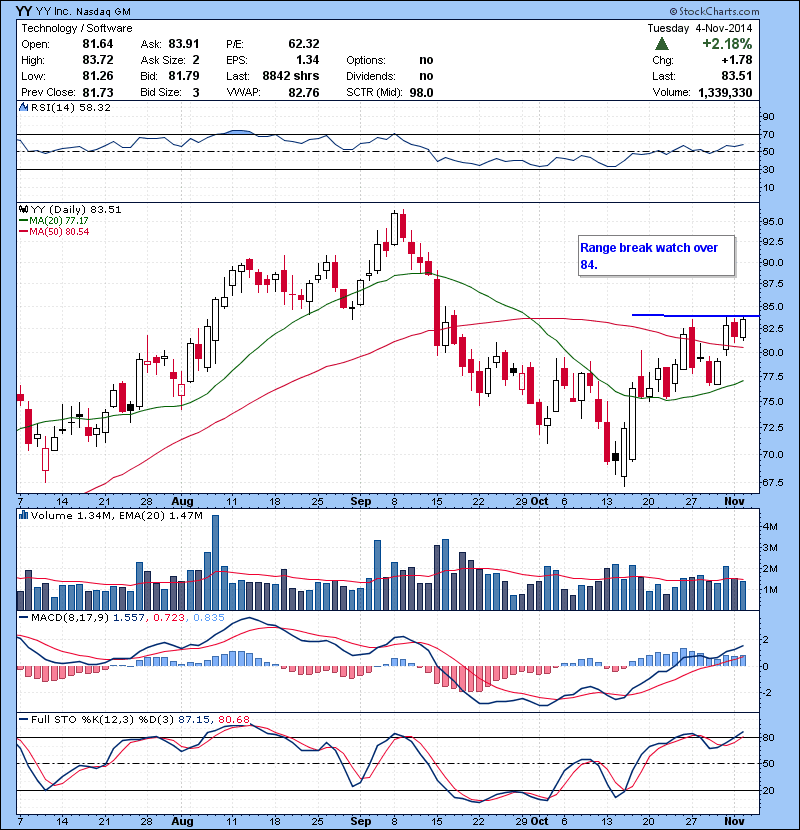Viewport: 800px width, 830px height.
Task: Click the Volume value 1,339,330
Action: (x=725, y=93)
